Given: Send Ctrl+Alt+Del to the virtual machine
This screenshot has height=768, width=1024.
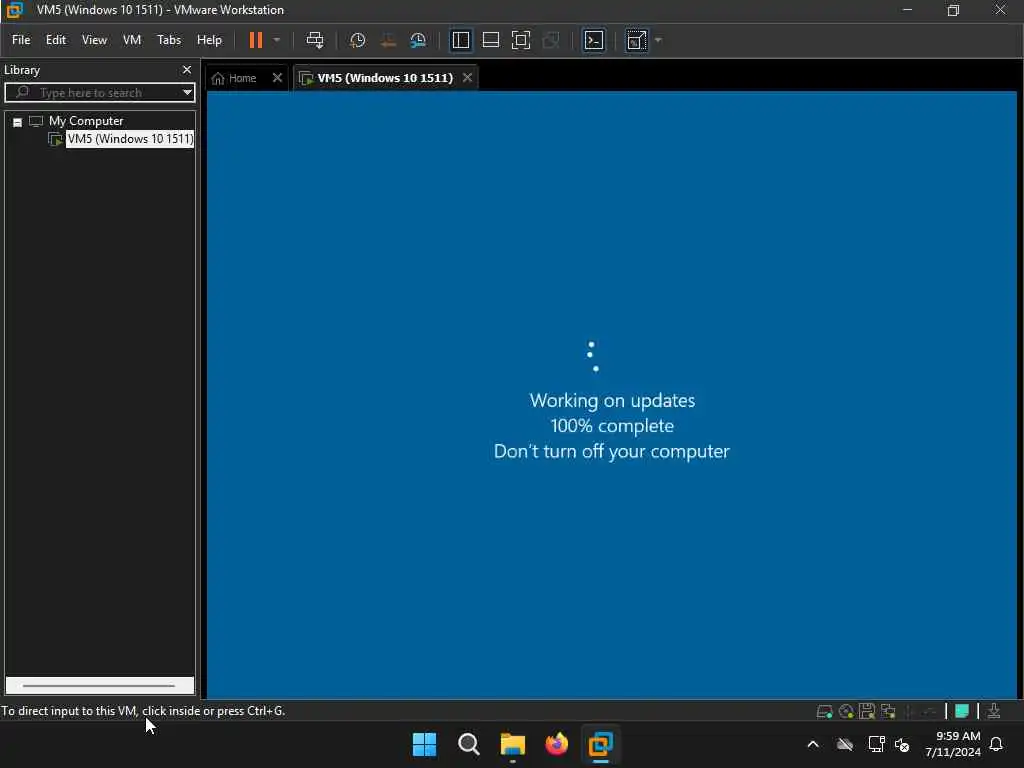Looking at the screenshot, I should click(x=315, y=40).
